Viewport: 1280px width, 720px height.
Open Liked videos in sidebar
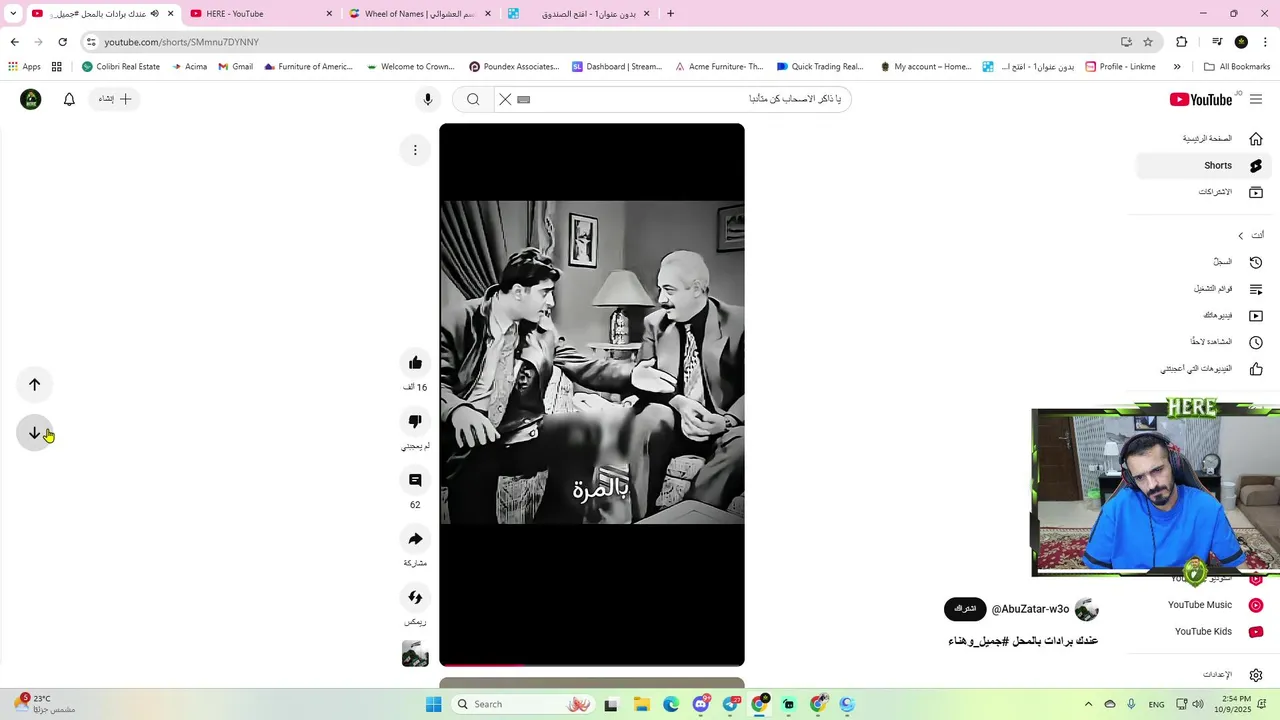click(x=1204, y=368)
